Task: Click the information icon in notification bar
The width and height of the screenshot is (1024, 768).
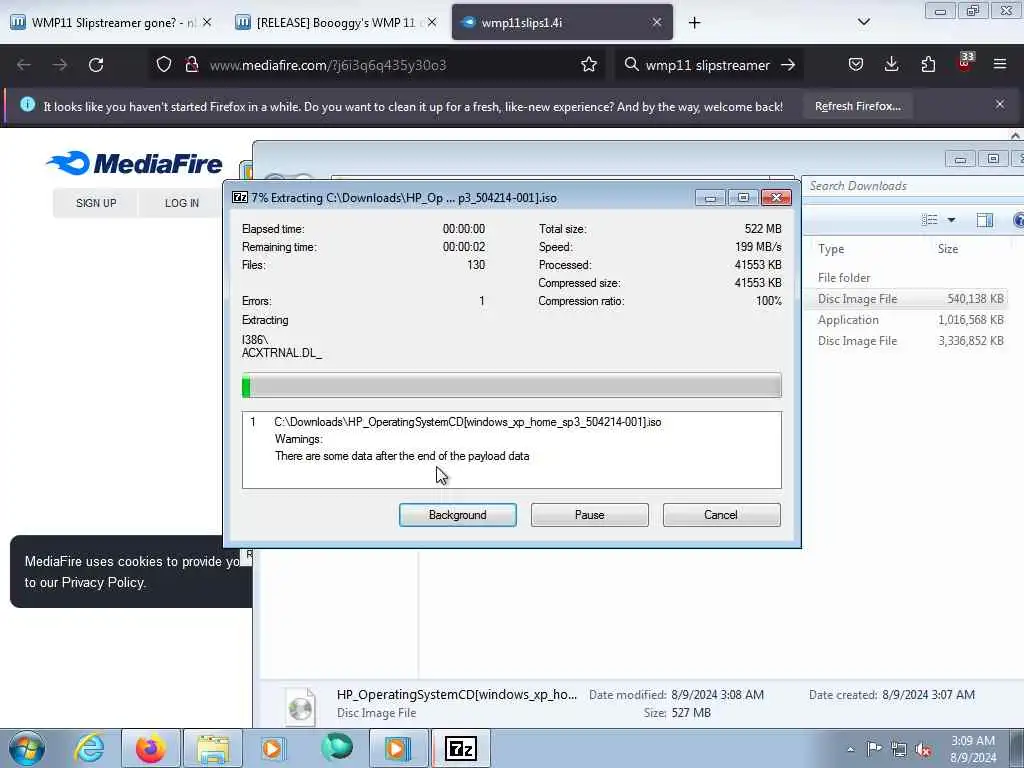Action: tap(27, 104)
